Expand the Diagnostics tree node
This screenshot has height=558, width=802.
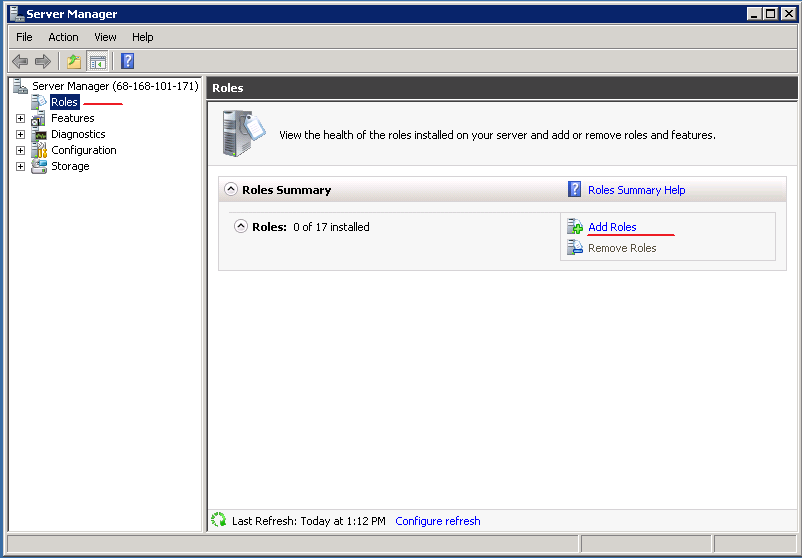20,135
